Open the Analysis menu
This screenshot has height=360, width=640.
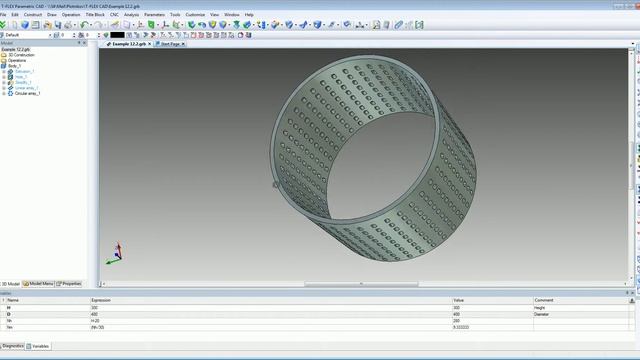[x=131, y=15]
